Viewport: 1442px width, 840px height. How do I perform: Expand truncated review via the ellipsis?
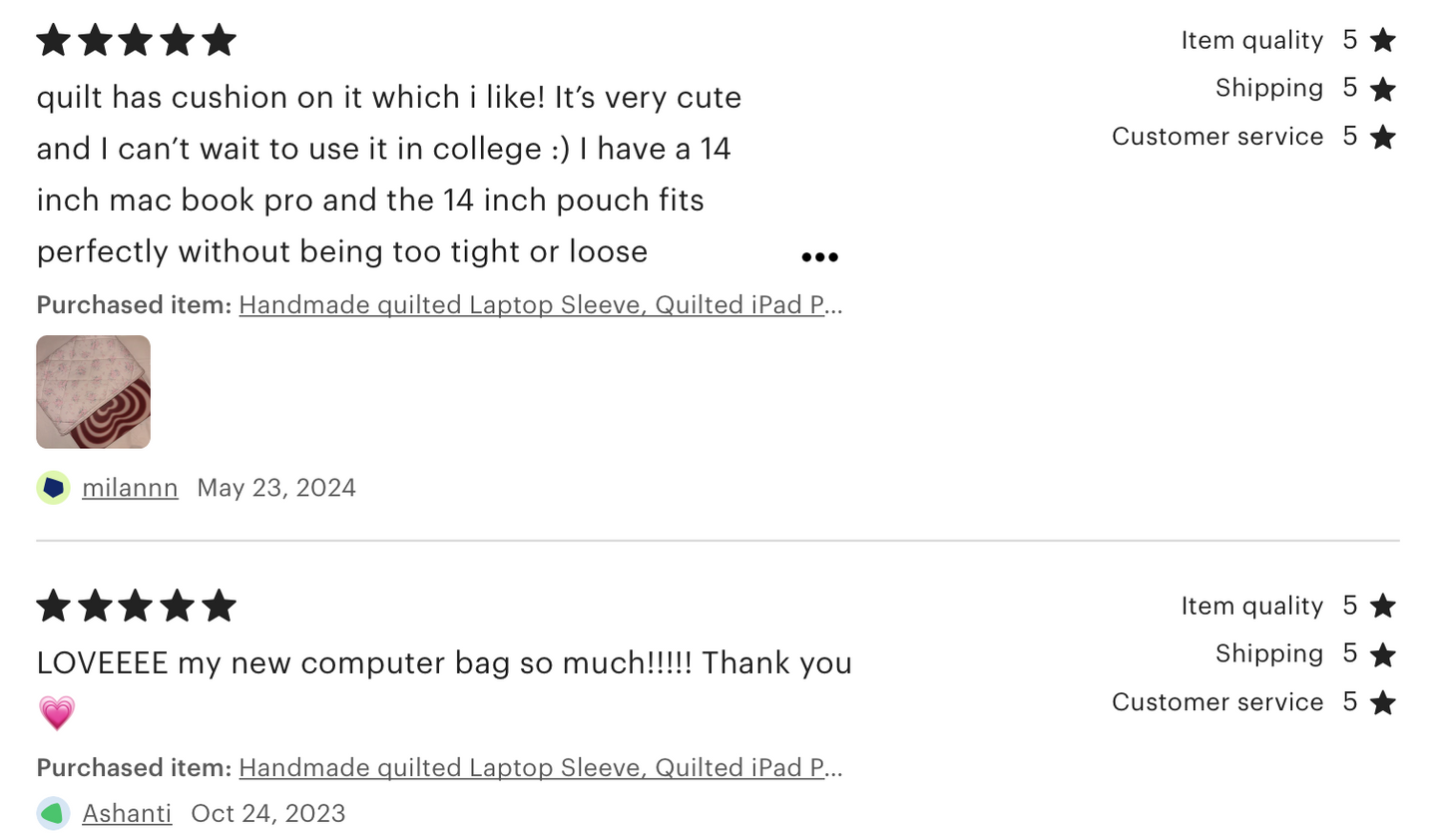click(819, 257)
